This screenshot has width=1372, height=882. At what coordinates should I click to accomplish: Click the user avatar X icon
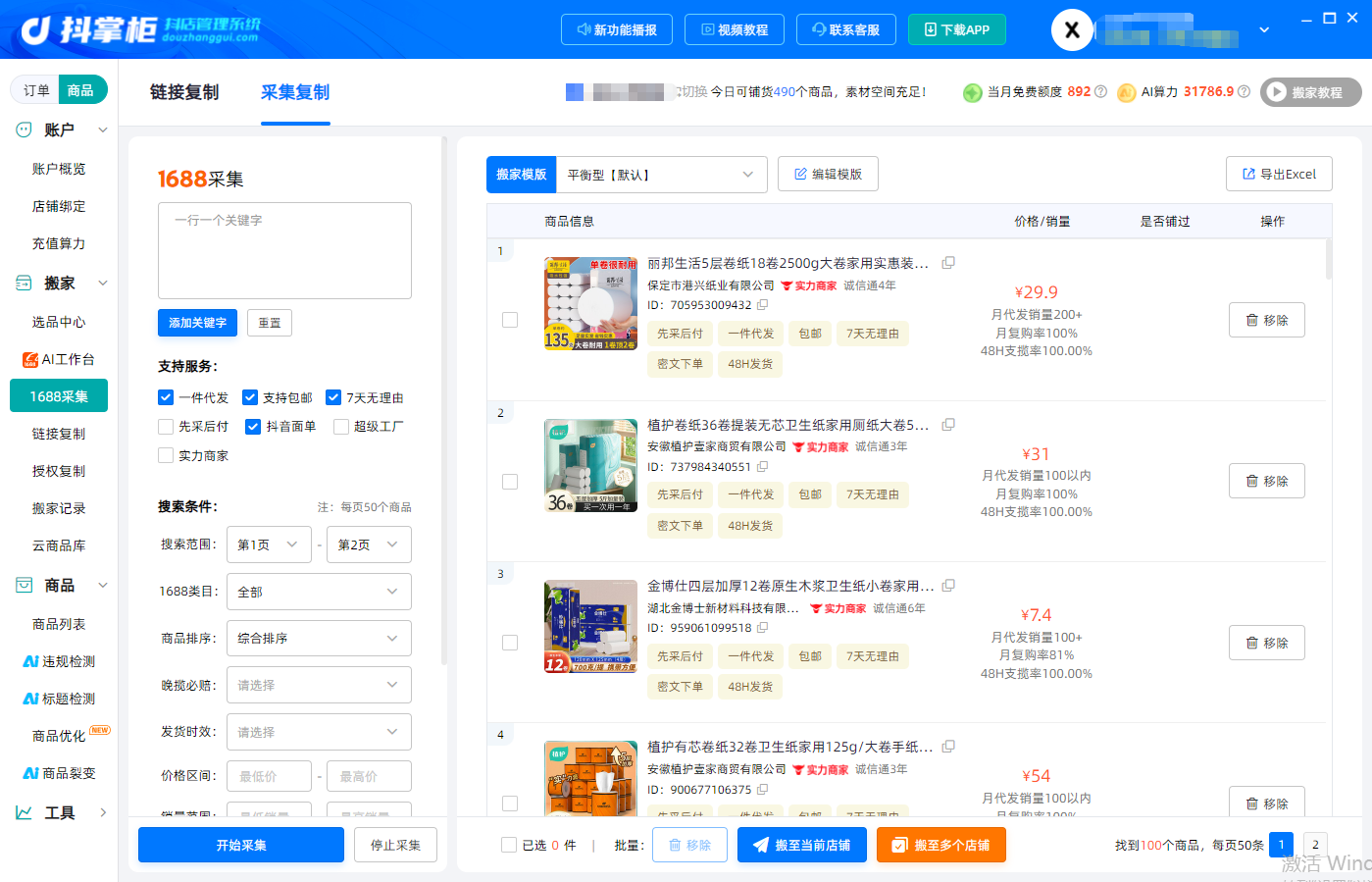click(x=1072, y=29)
